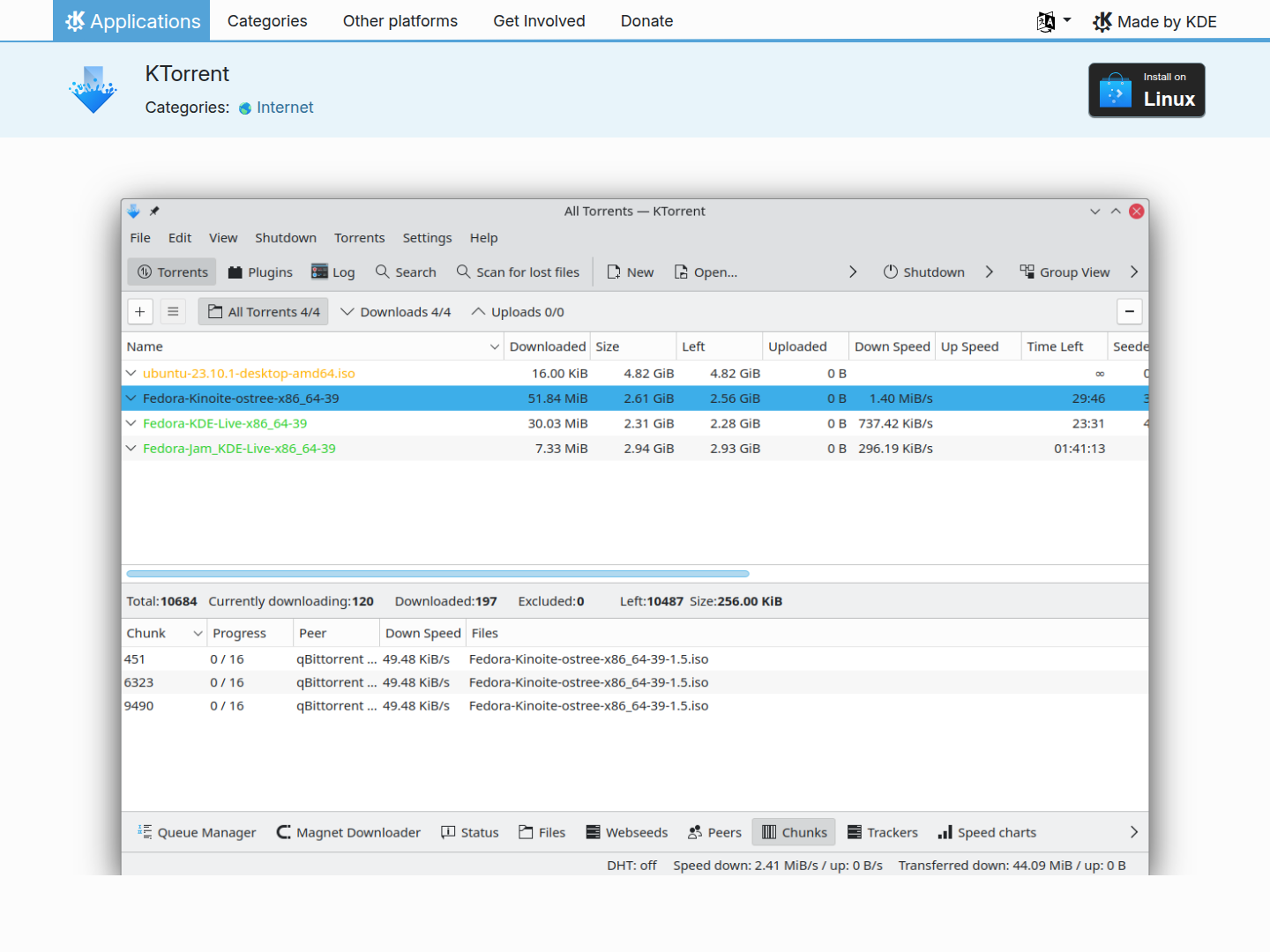This screenshot has width=1270, height=952.
Task: Click the Webseeds panel icon
Action: point(594,832)
